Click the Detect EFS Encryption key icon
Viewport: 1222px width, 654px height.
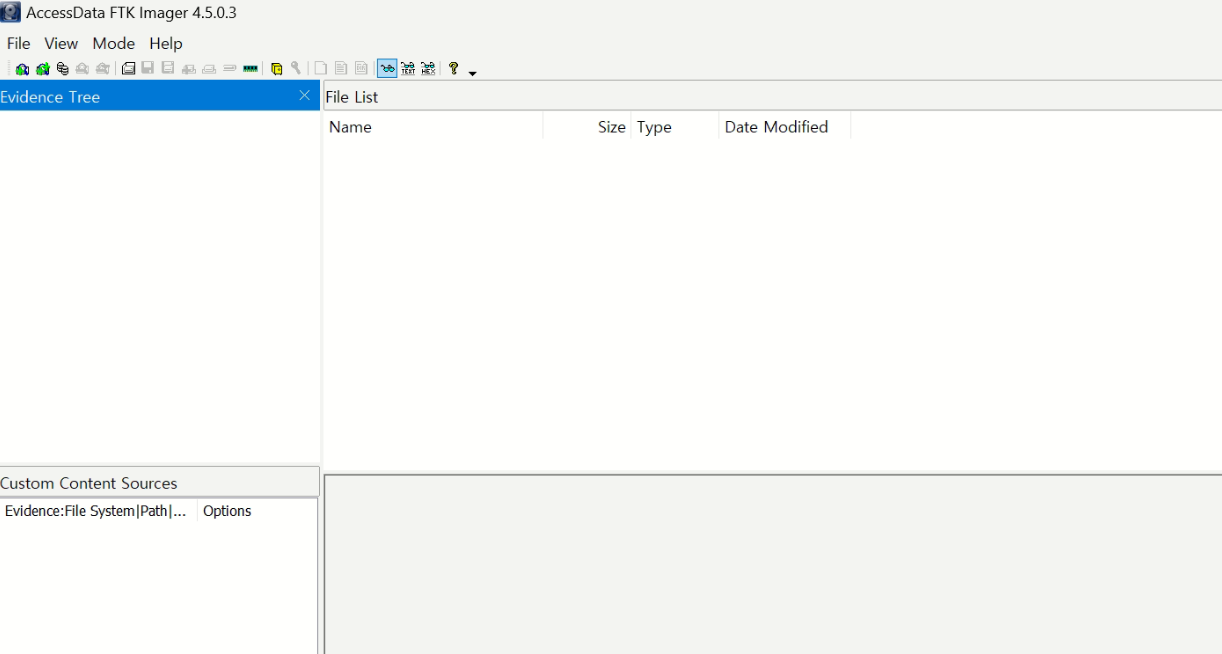[296, 69]
